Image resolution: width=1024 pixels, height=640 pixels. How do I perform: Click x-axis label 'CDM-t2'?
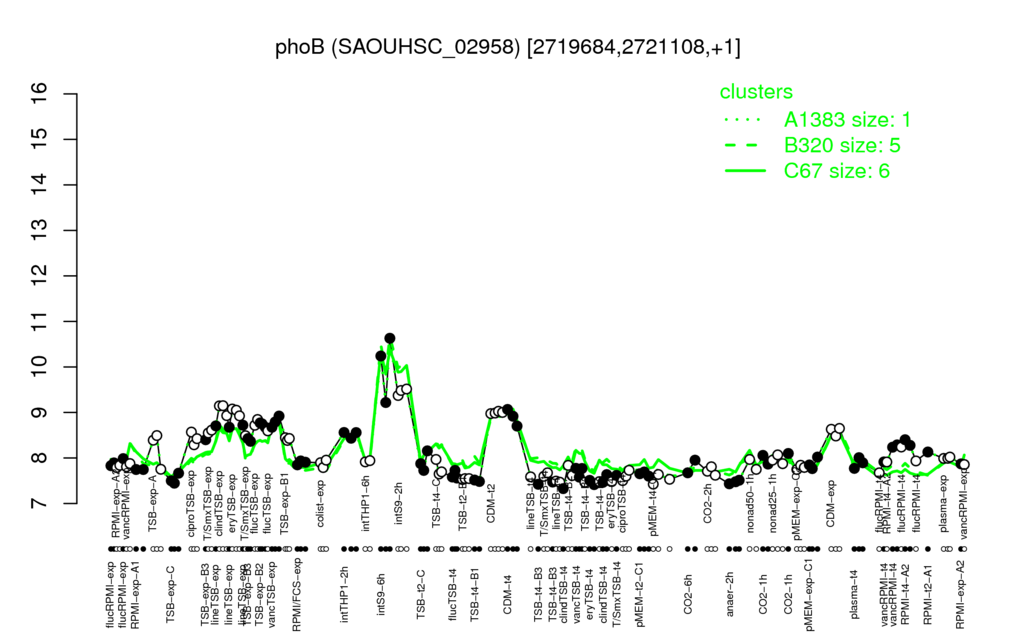(491, 503)
